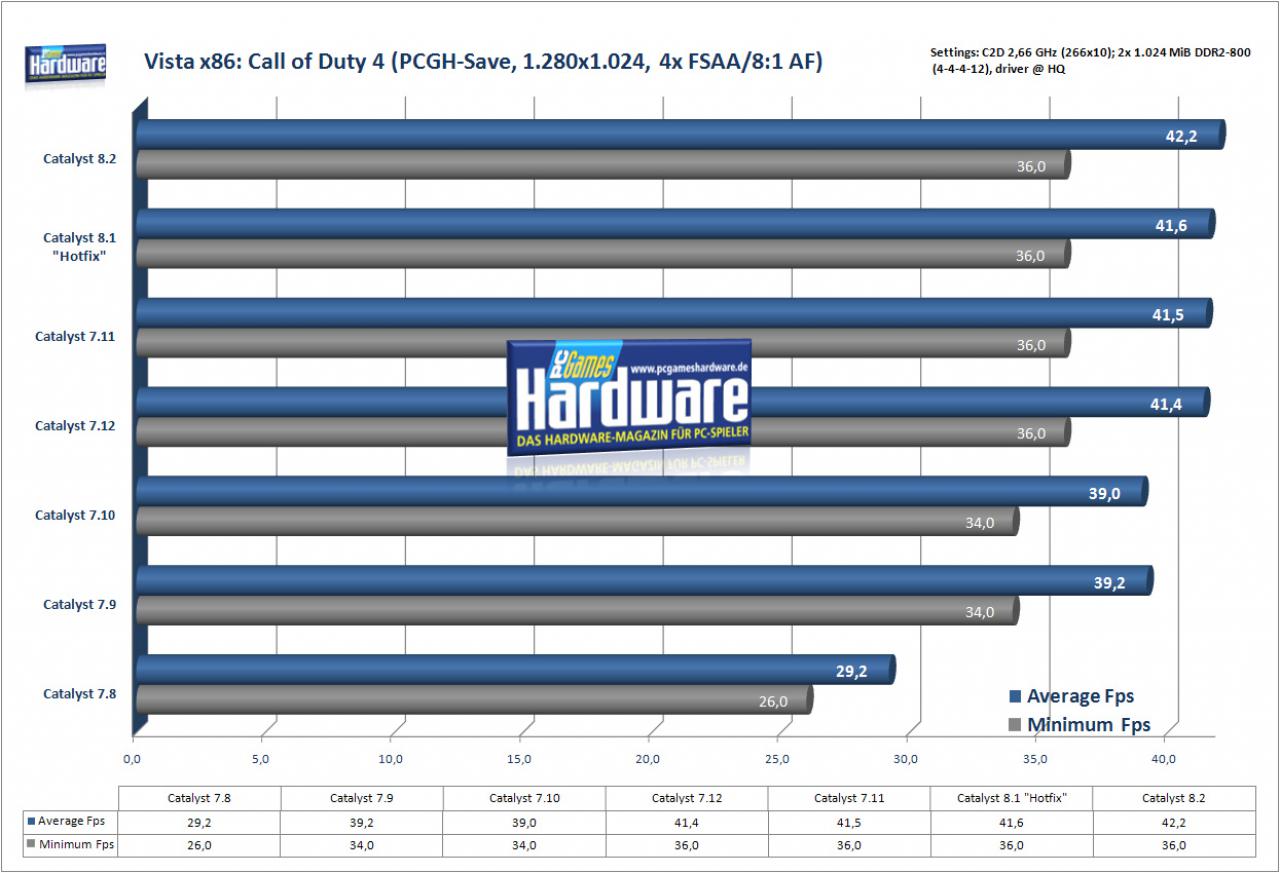Click the 20,0 tick label on the horizontal axis
1280x873 pixels.
coord(649,760)
